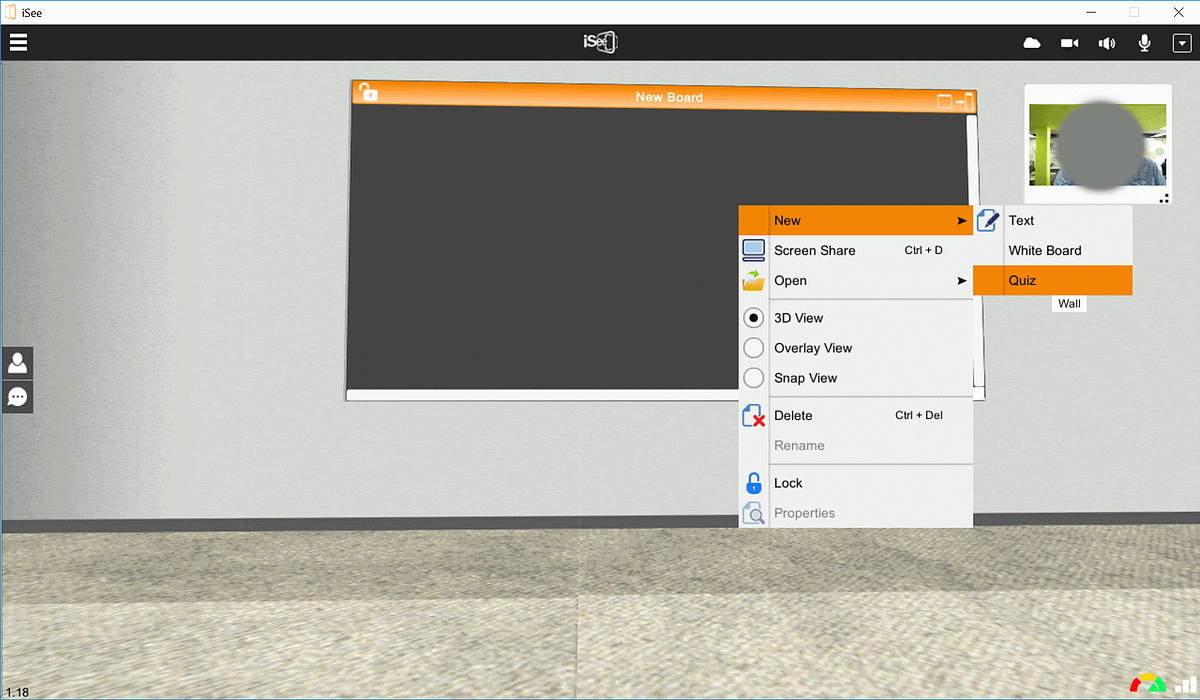Click the Ctrl + D shortcut text
Screen dimensions: 1200x700
pyautogui.click(x=924, y=250)
